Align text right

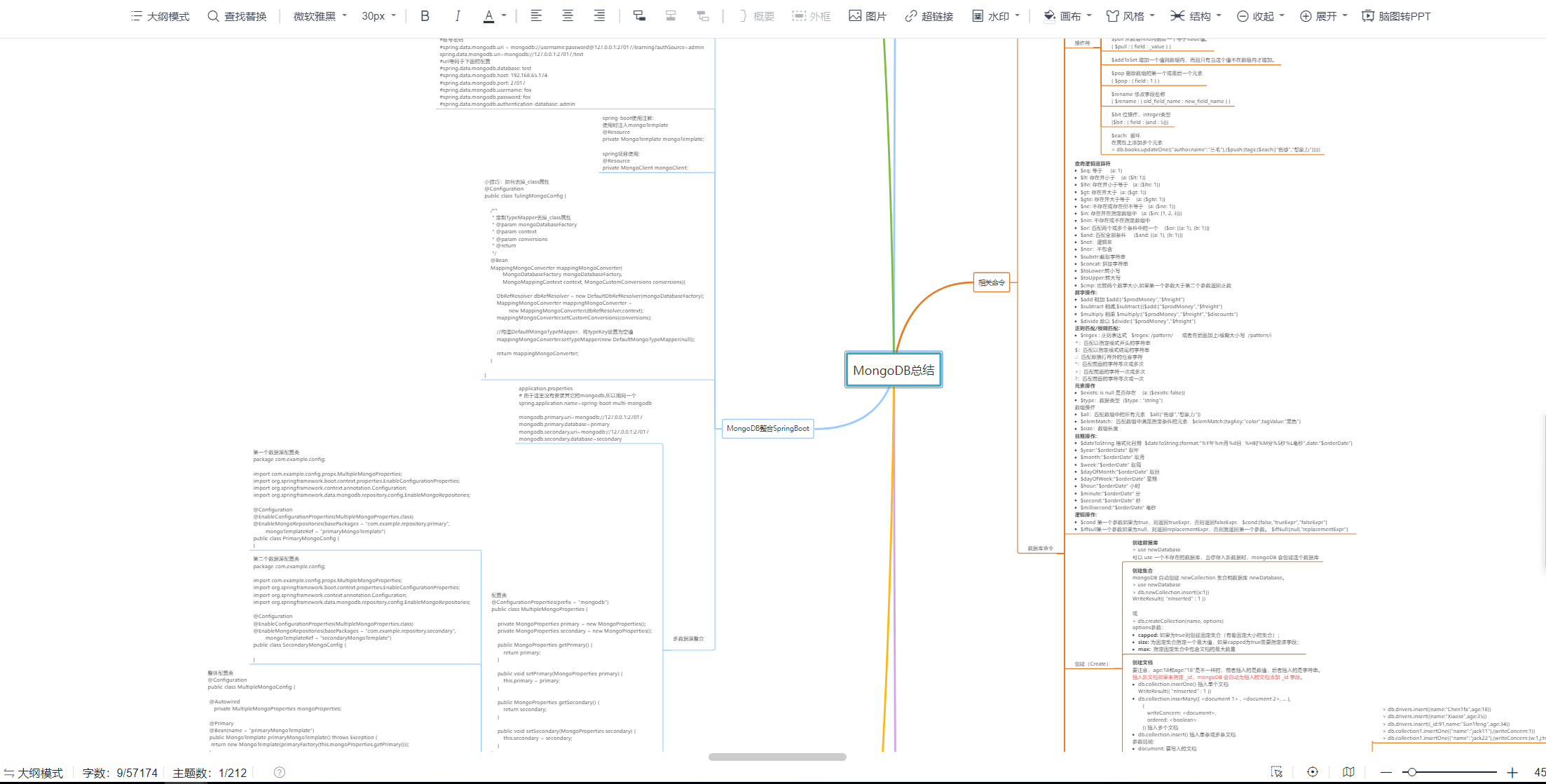click(x=599, y=16)
